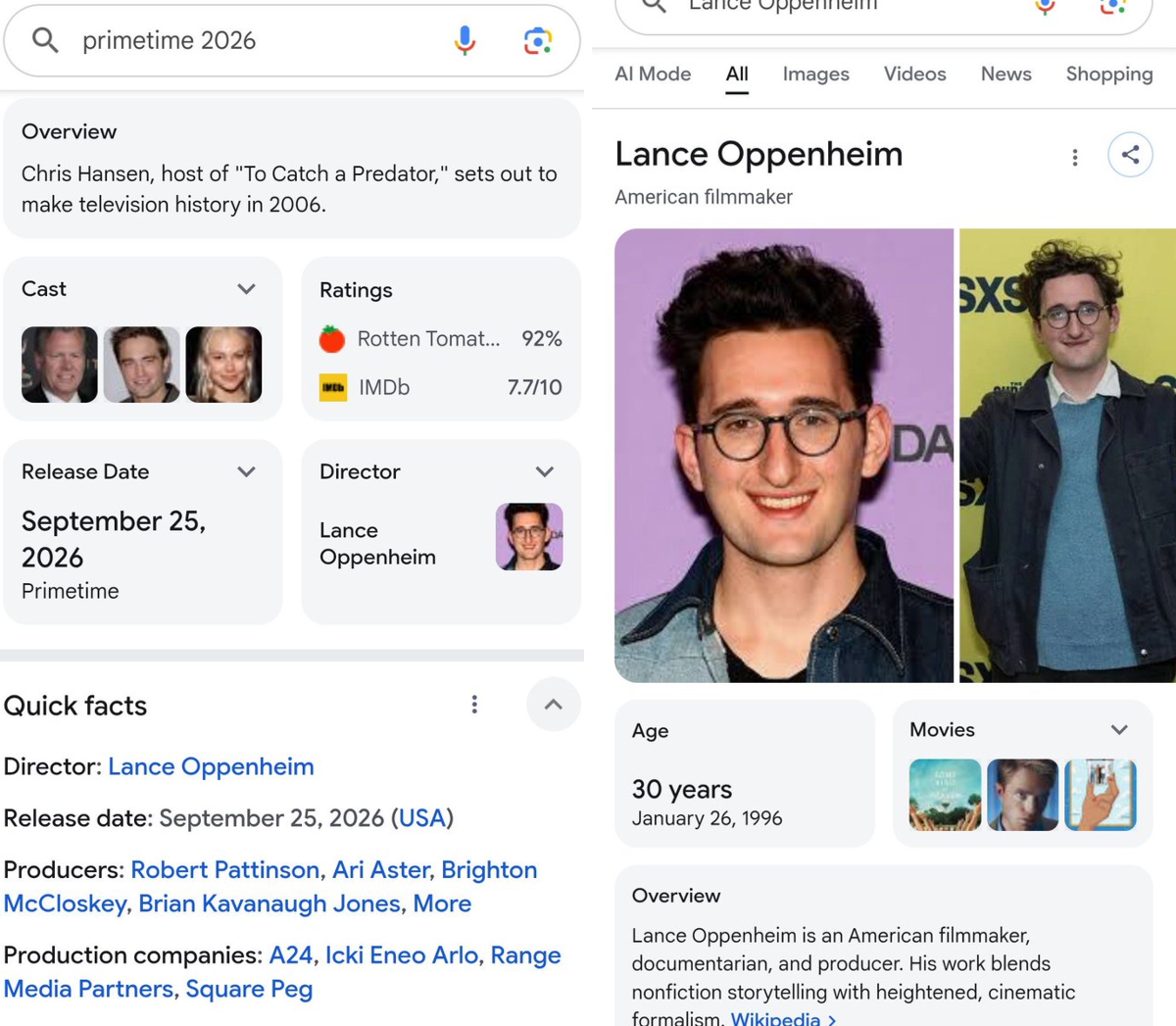Screen dimensions: 1176x1026
Task: Expand the Release Date card chevron
Action: click(x=247, y=471)
